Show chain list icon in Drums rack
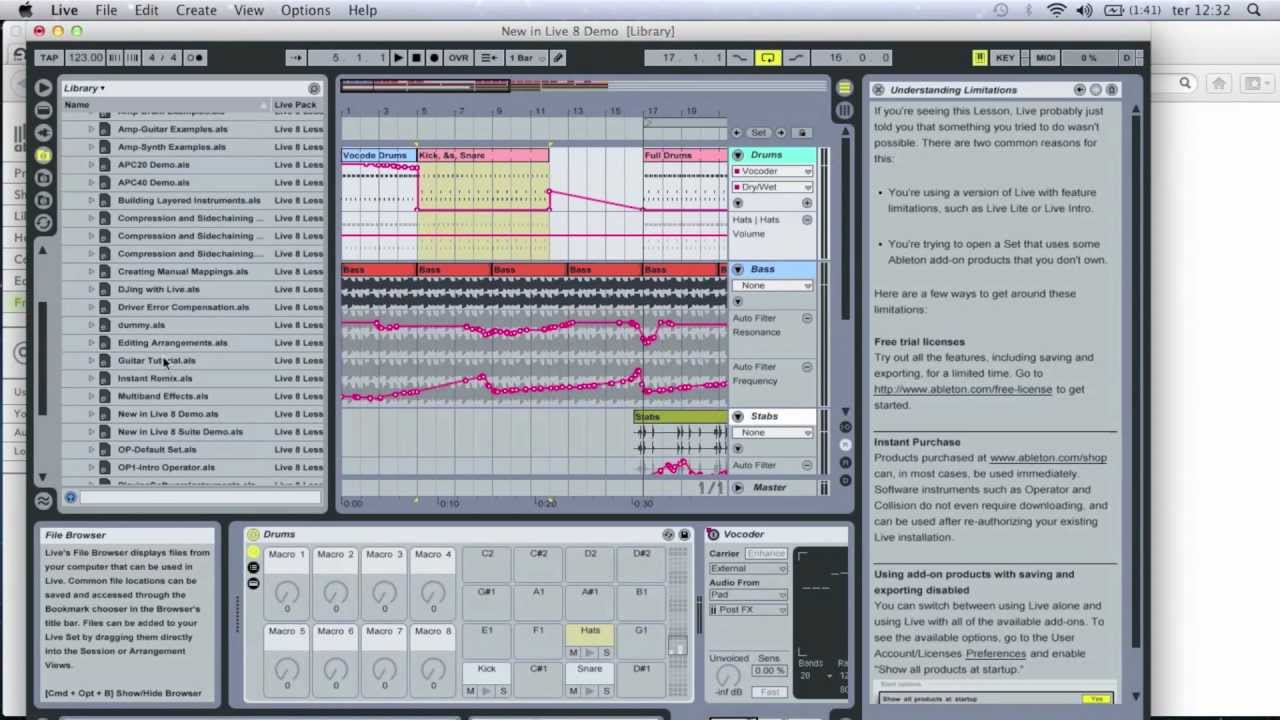This screenshot has height=720, width=1280. point(253,568)
